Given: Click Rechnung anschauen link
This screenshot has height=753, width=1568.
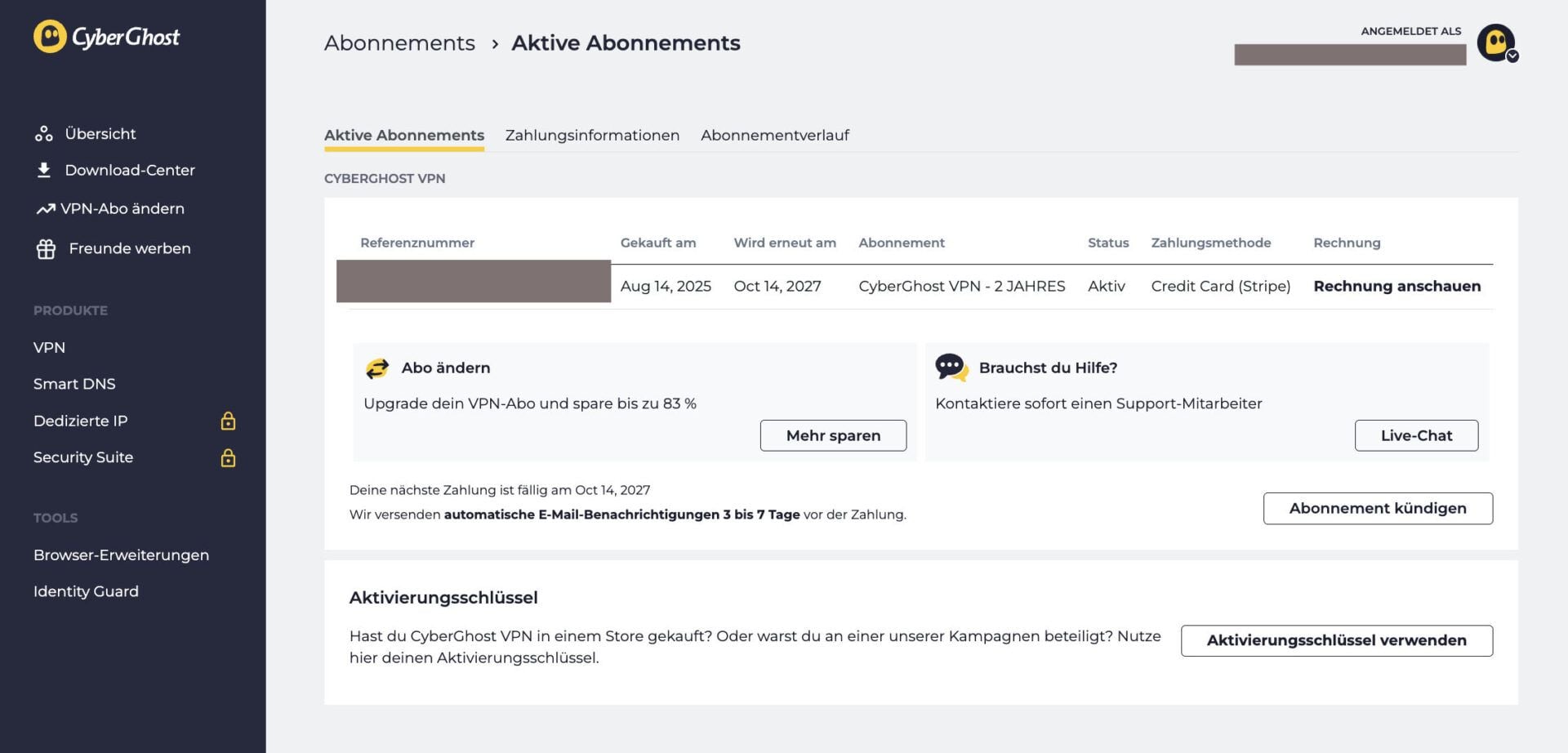Looking at the screenshot, I should pyautogui.click(x=1396, y=286).
